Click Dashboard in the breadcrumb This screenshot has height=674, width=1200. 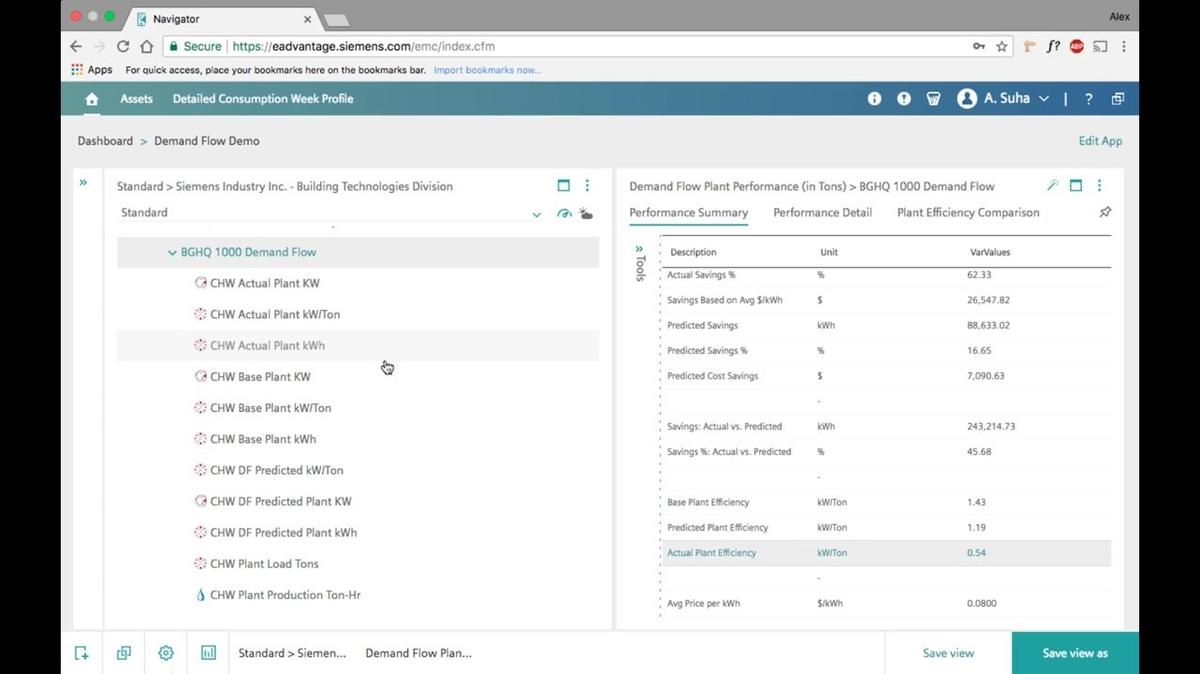[105, 141]
